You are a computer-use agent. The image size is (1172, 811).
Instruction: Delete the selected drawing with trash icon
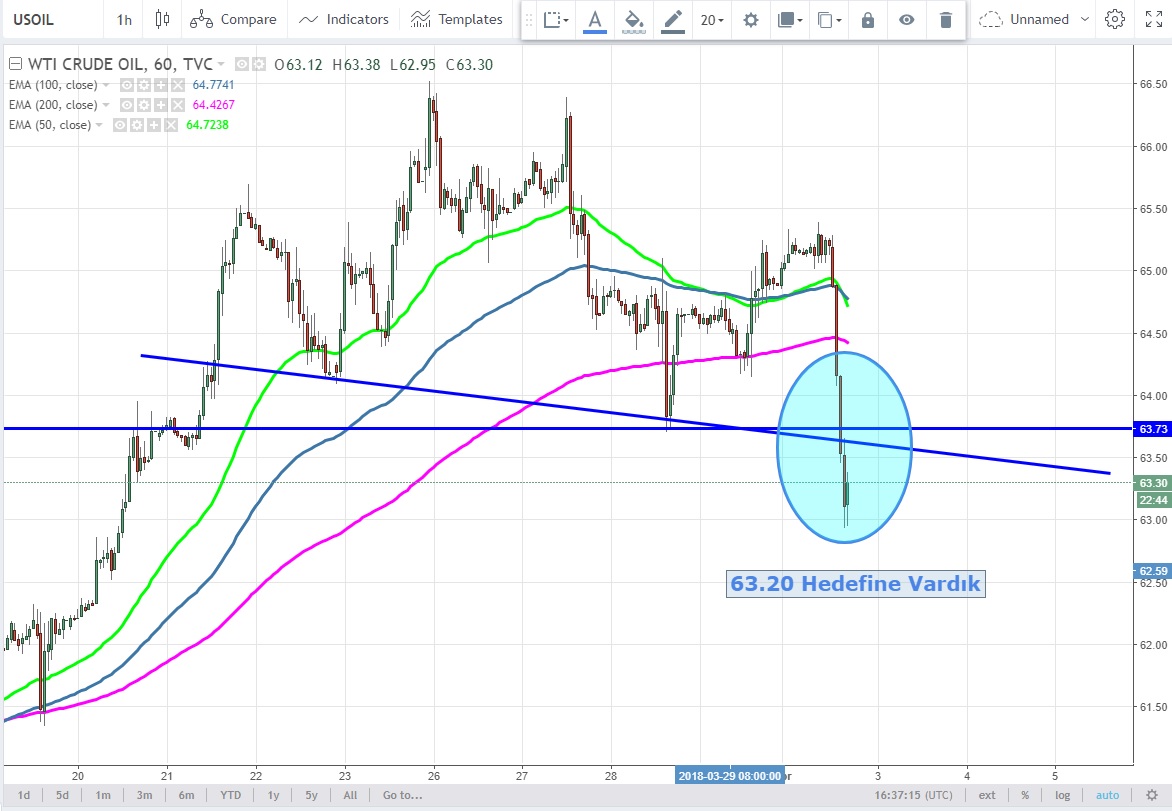[x=946, y=19]
